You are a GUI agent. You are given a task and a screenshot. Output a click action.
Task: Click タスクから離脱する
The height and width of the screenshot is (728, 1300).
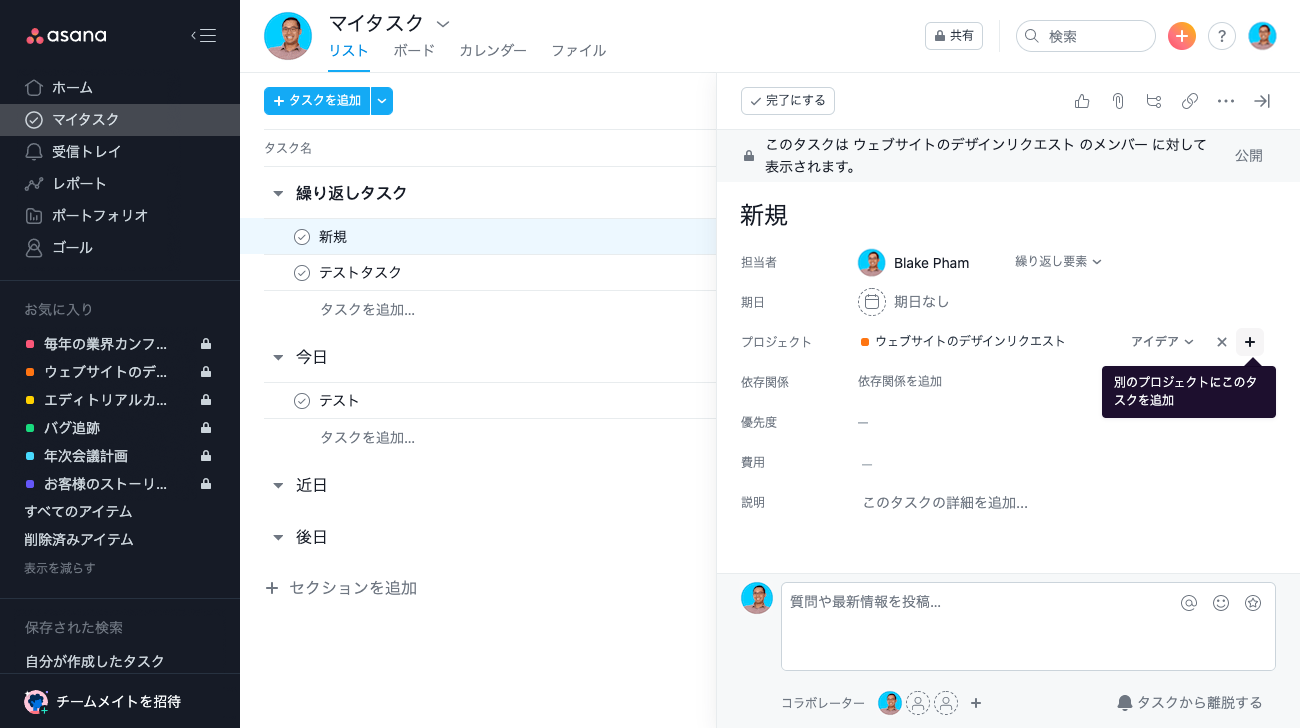pyautogui.click(x=1190, y=703)
